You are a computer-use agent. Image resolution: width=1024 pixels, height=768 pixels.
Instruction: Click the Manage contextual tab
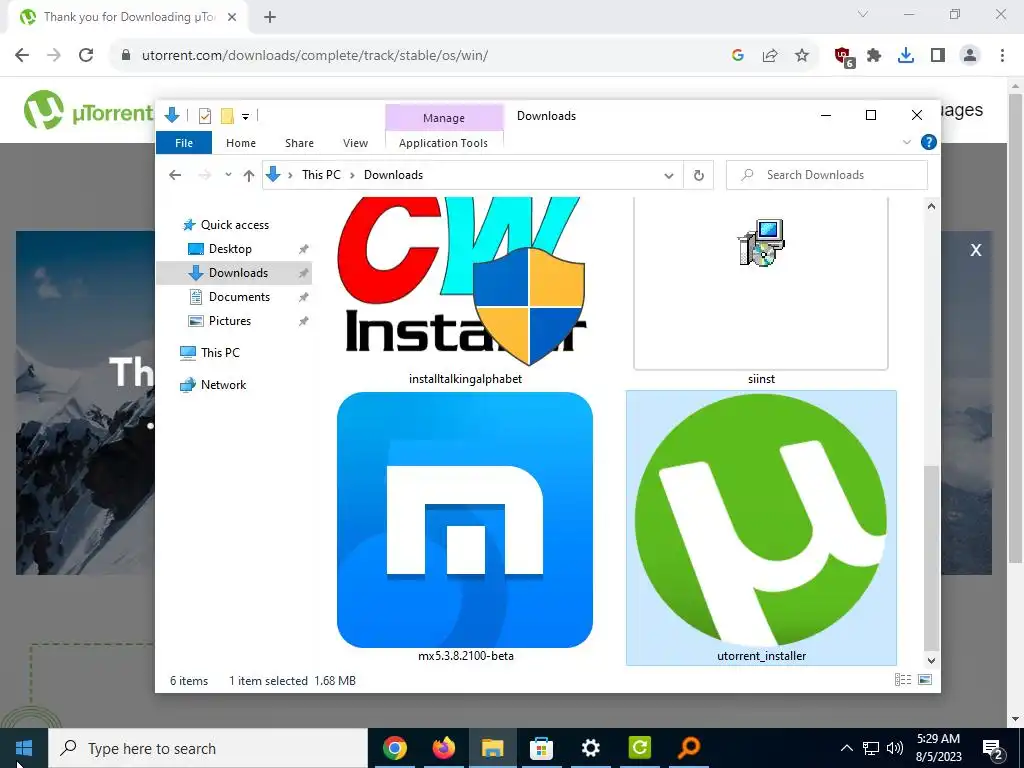point(444,118)
